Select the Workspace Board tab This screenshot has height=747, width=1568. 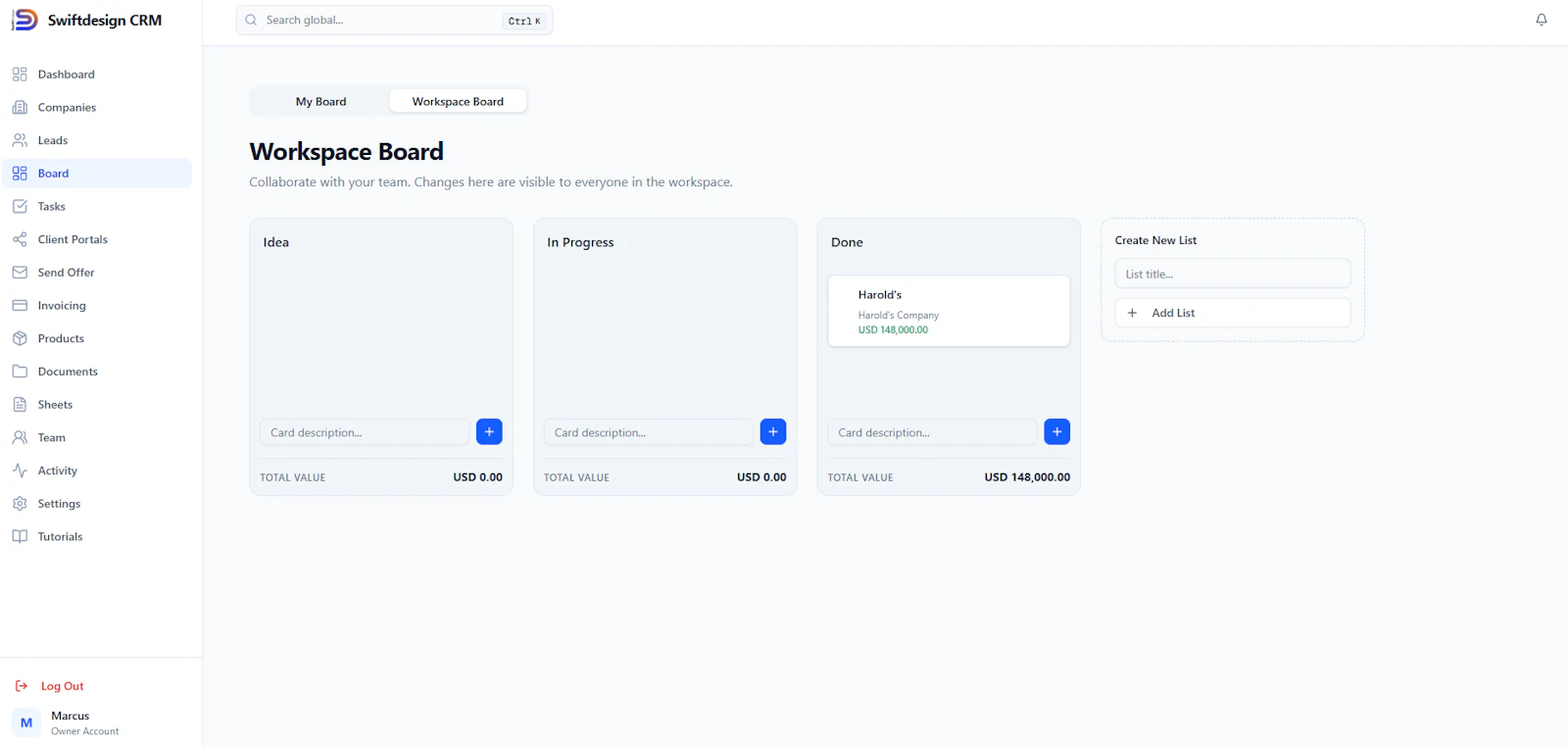tap(458, 101)
